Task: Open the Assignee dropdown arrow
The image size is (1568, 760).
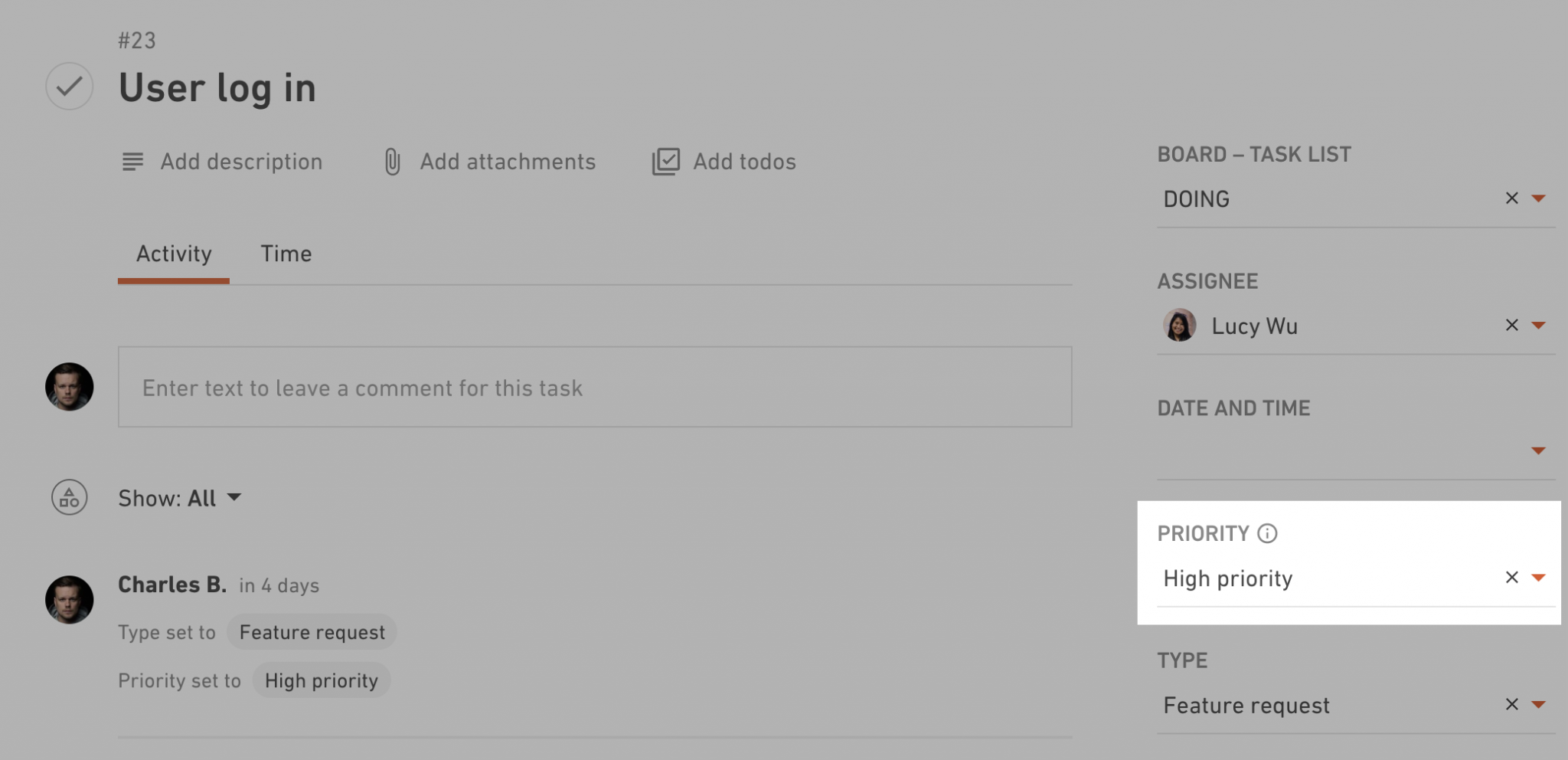Action: [x=1538, y=326]
